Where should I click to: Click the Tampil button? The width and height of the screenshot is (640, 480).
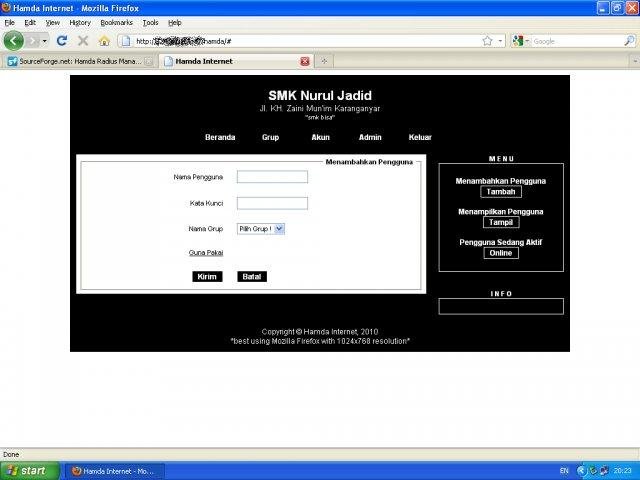click(501, 222)
